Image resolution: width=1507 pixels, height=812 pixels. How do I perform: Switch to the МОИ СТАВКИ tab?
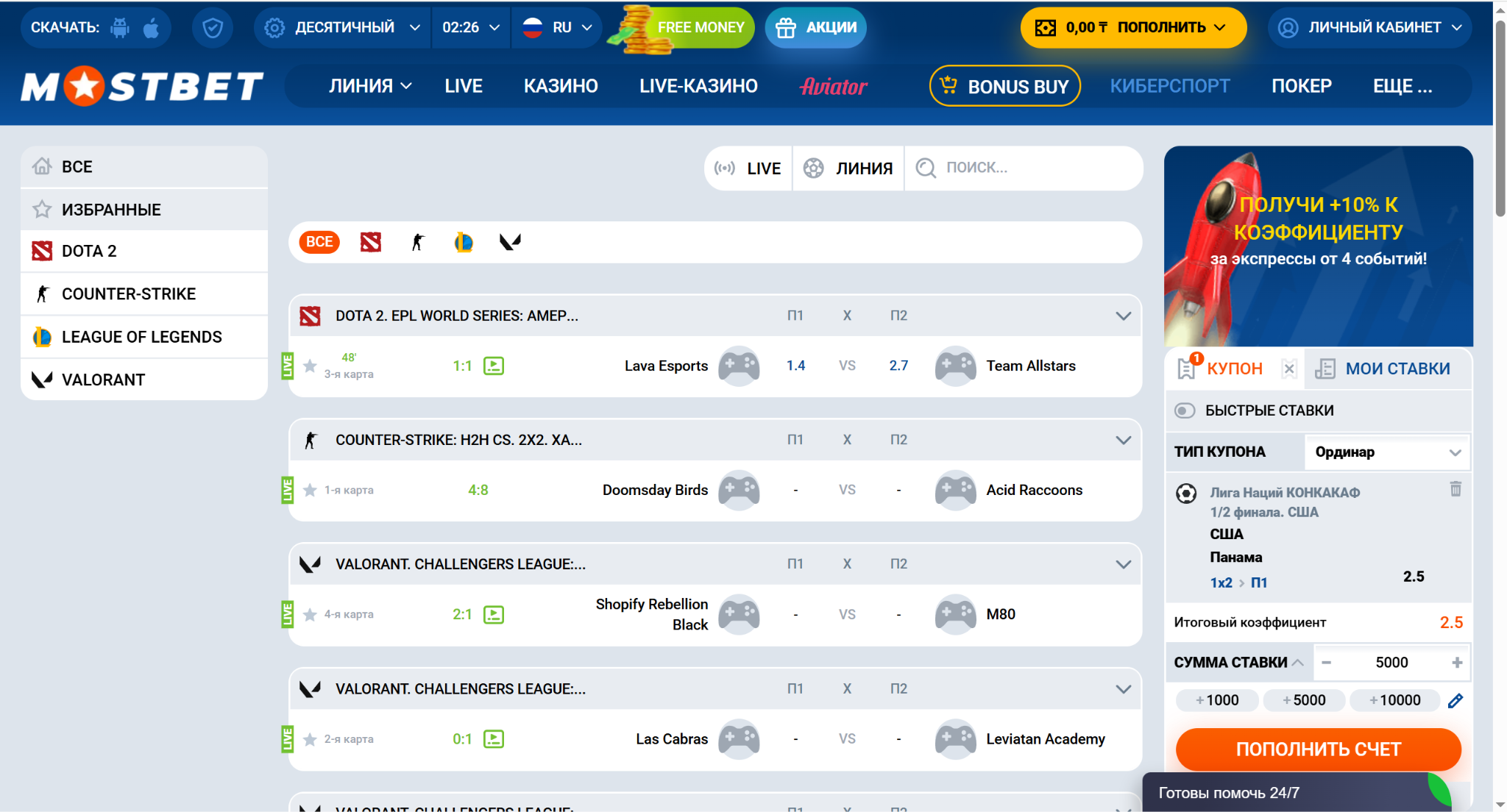(x=1388, y=368)
